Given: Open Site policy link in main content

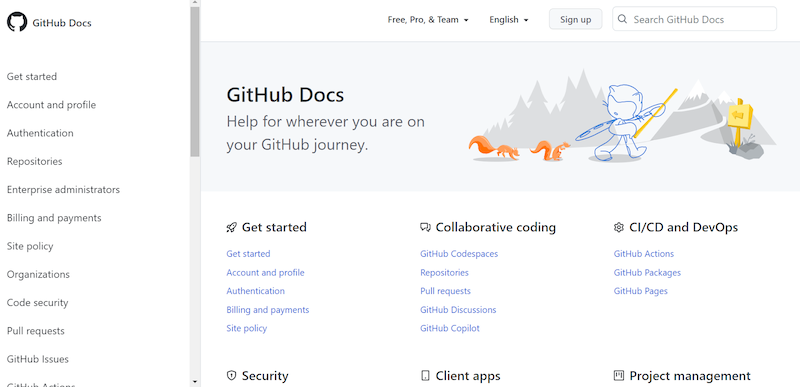Looking at the screenshot, I should tap(246, 328).
